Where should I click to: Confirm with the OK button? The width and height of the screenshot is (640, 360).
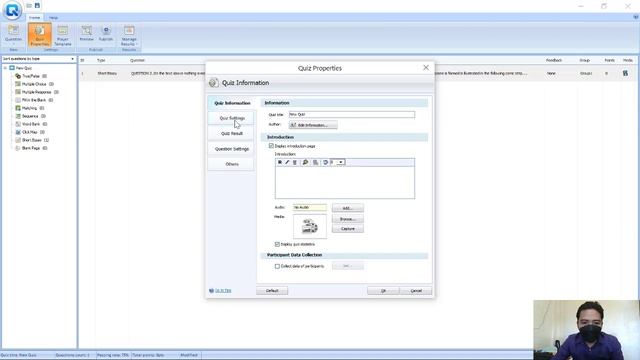383,291
